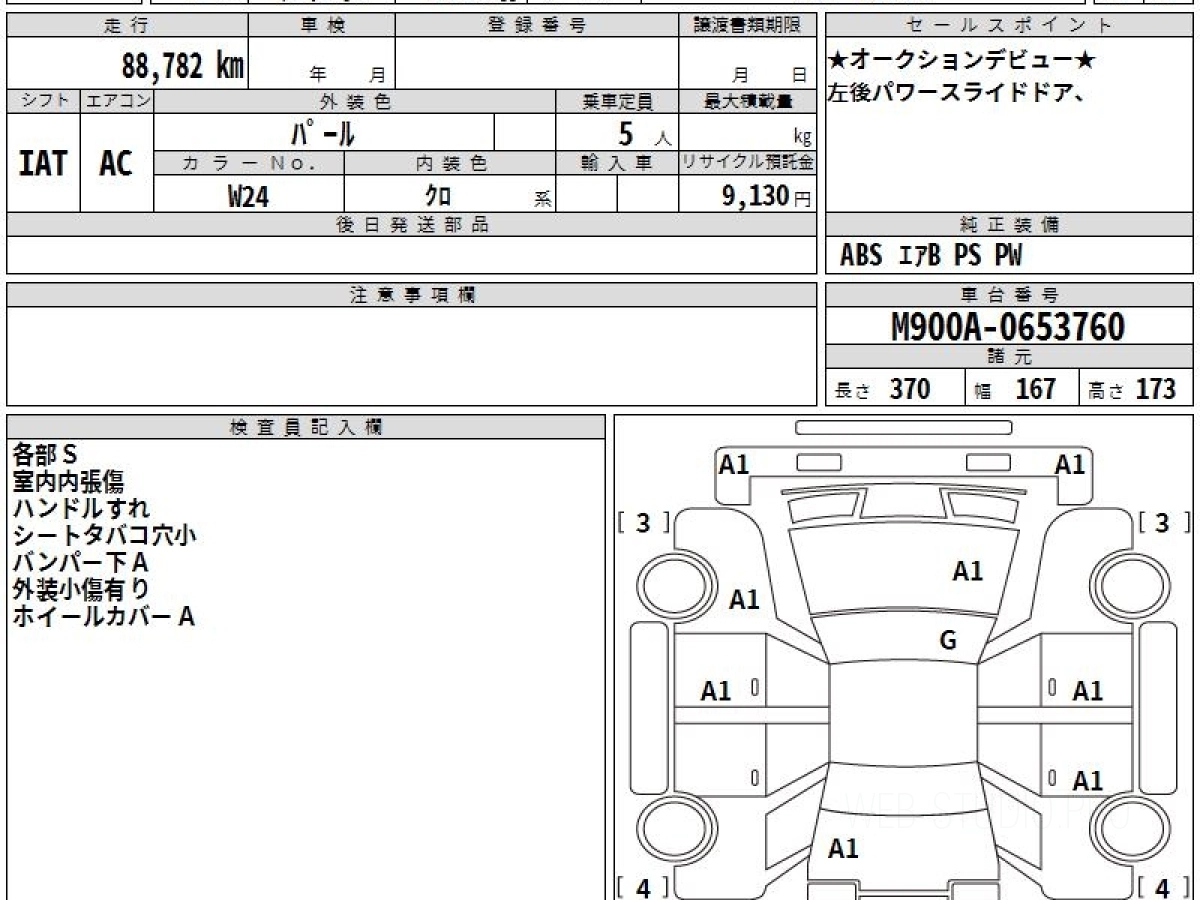Click the 外装色 header
This screenshot has width=1200, height=900.
tap(355, 101)
